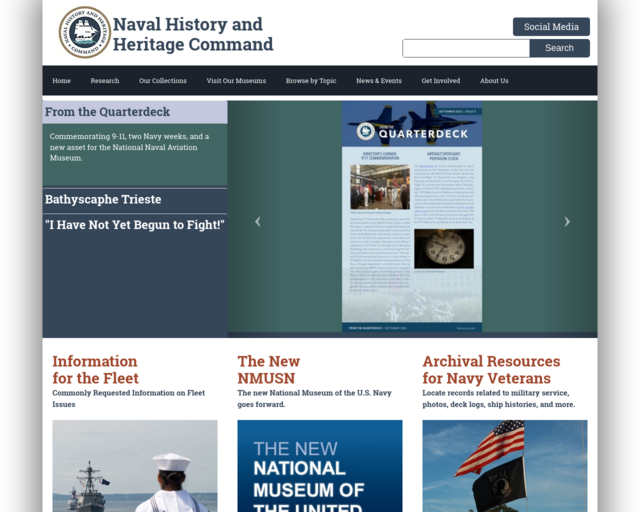Open the Social Media button
The height and width of the screenshot is (512, 640).
tap(551, 27)
